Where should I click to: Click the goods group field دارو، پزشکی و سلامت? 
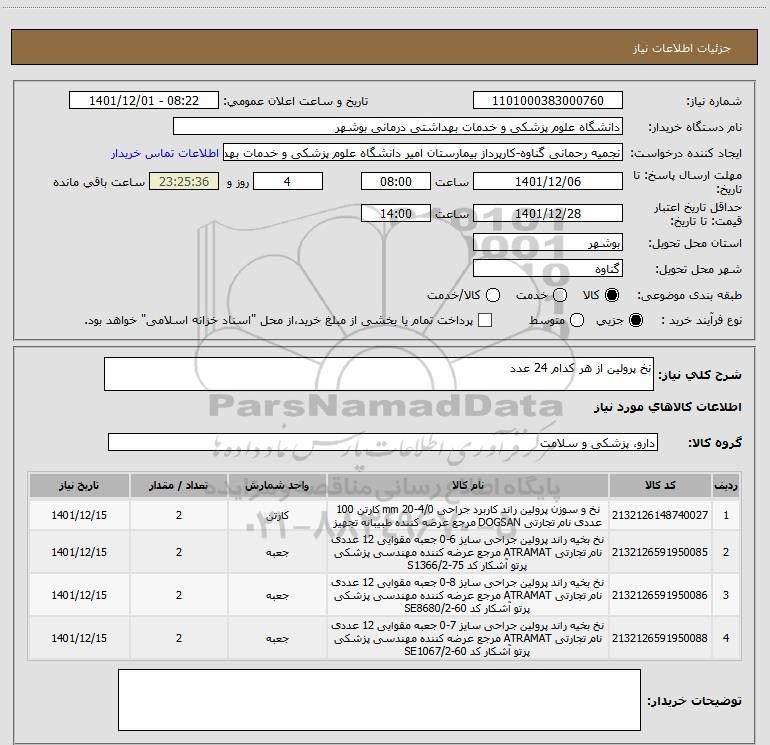tap(383, 442)
